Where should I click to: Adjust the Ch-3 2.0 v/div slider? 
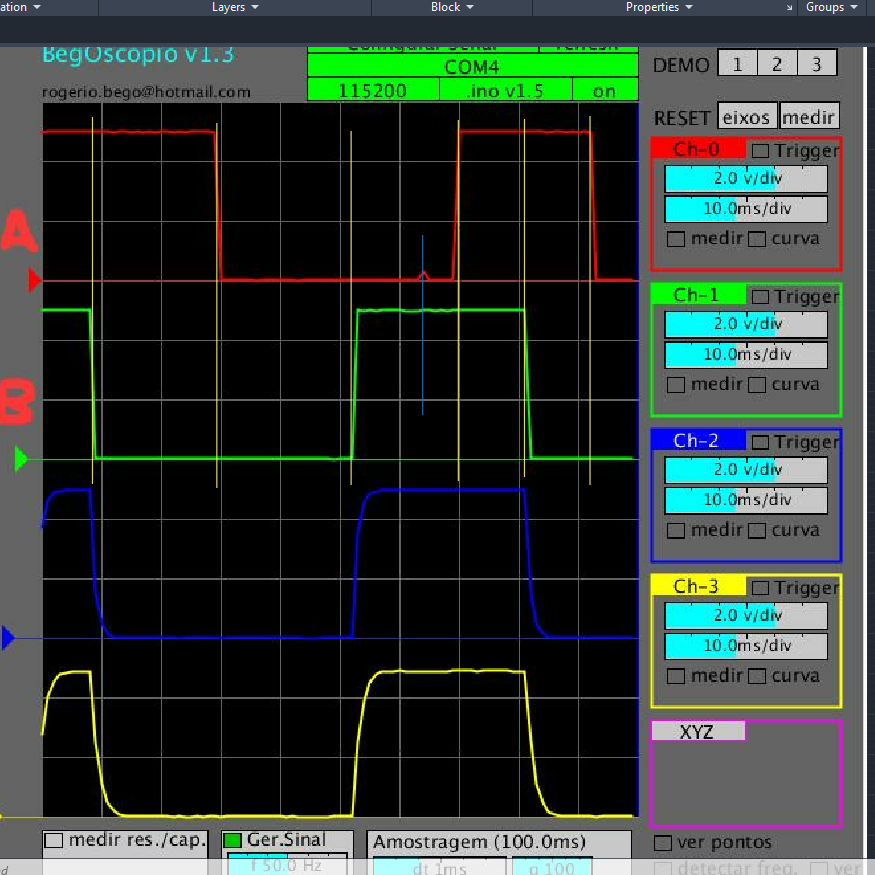[x=746, y=616]
